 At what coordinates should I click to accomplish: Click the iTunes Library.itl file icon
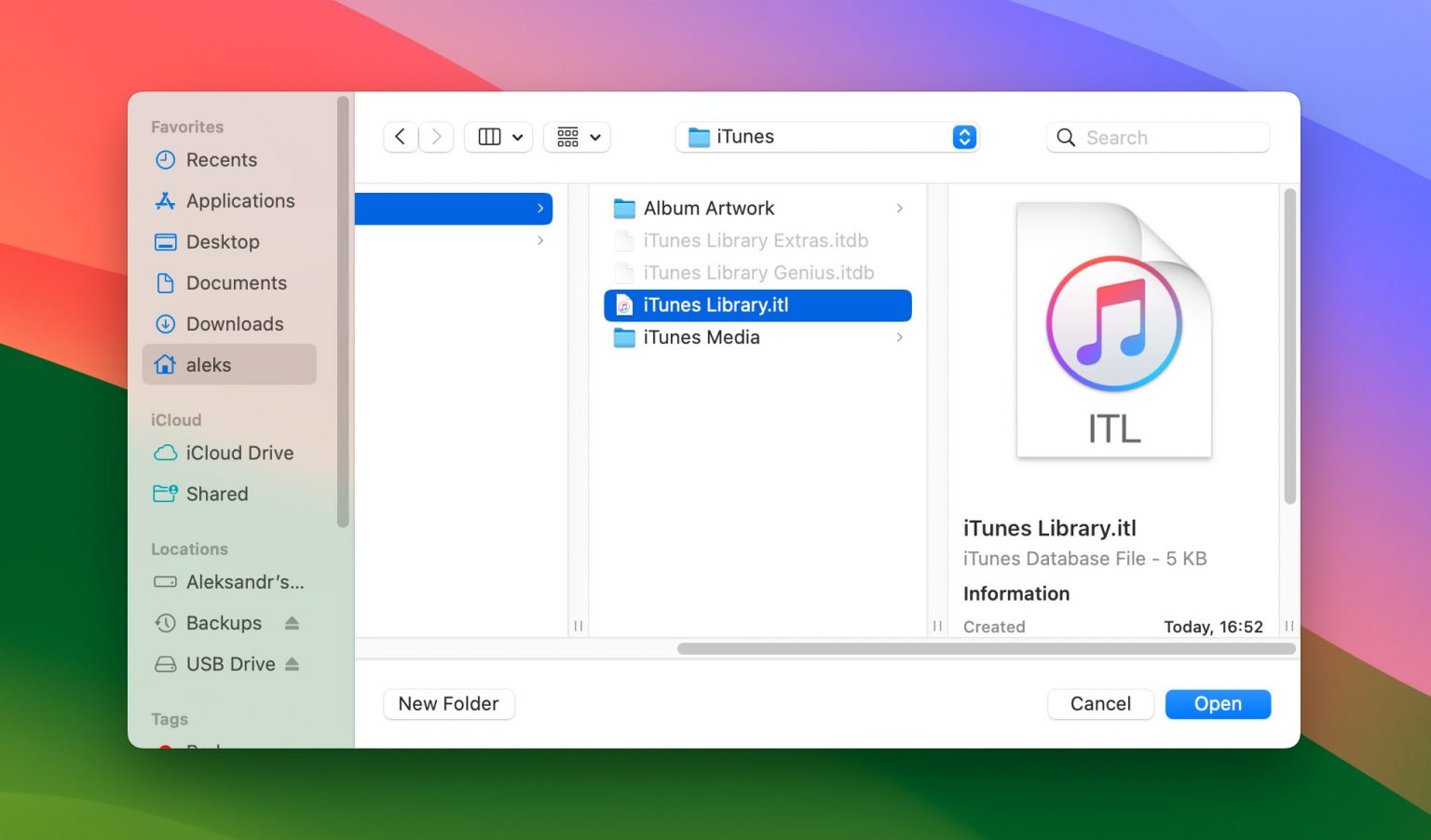[624, 305]
